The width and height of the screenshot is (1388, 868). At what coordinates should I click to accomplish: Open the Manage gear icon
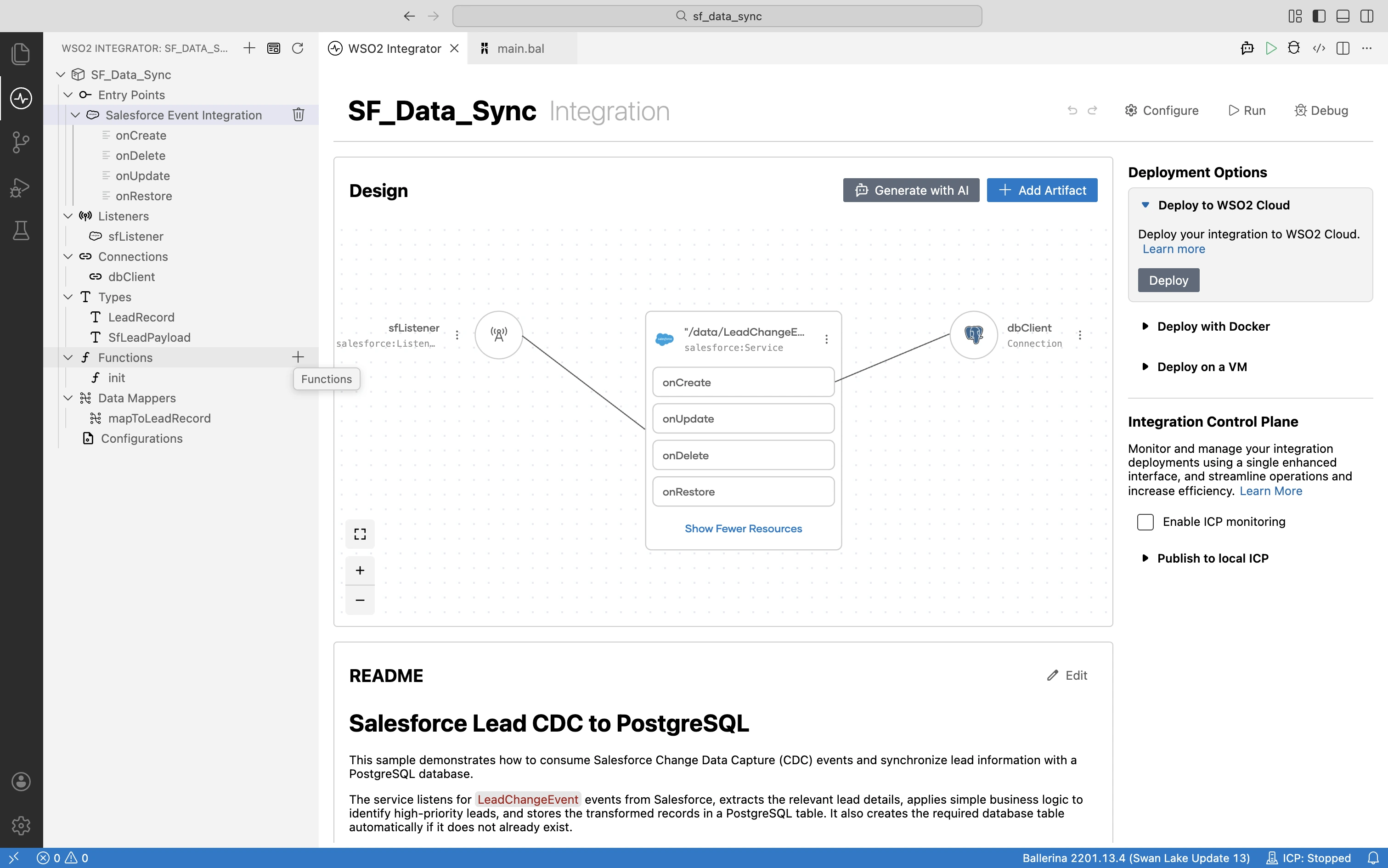[x=21, y=826]
